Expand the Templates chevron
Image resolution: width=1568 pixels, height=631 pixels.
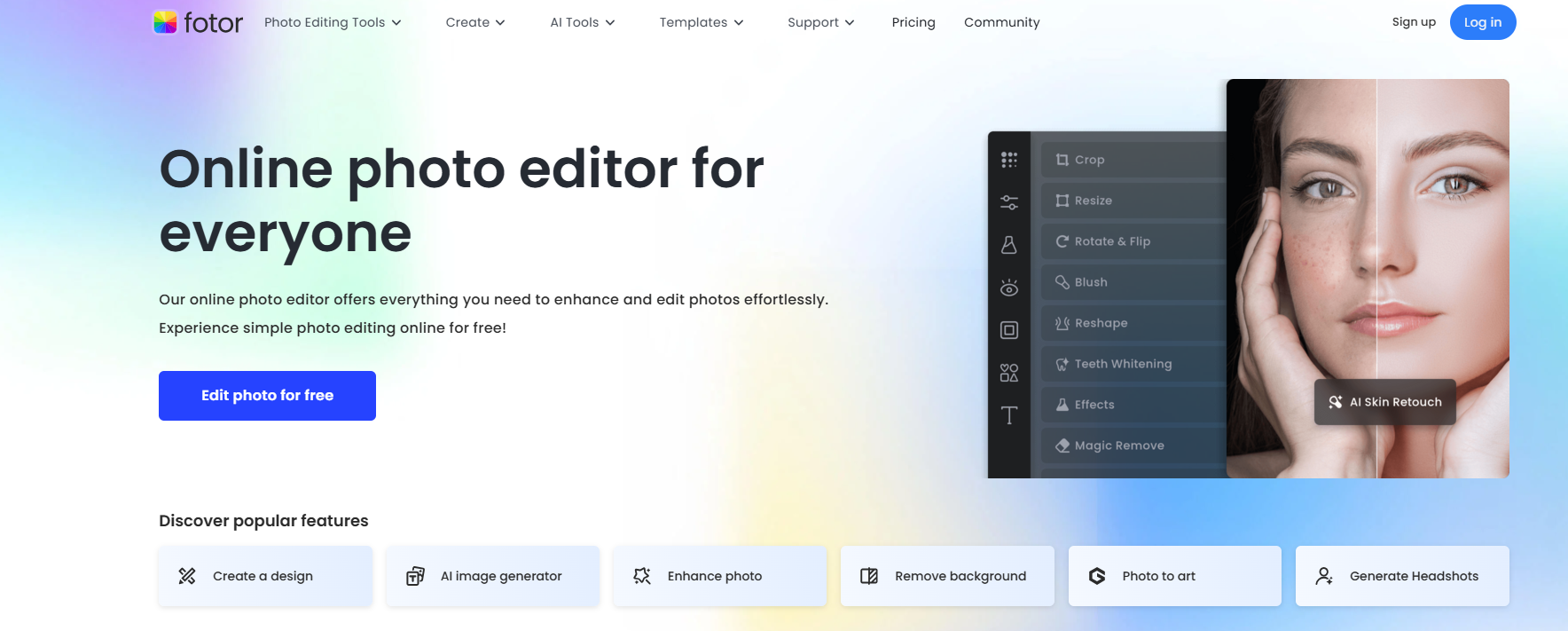pyautogui.click(x=739, y=23)
